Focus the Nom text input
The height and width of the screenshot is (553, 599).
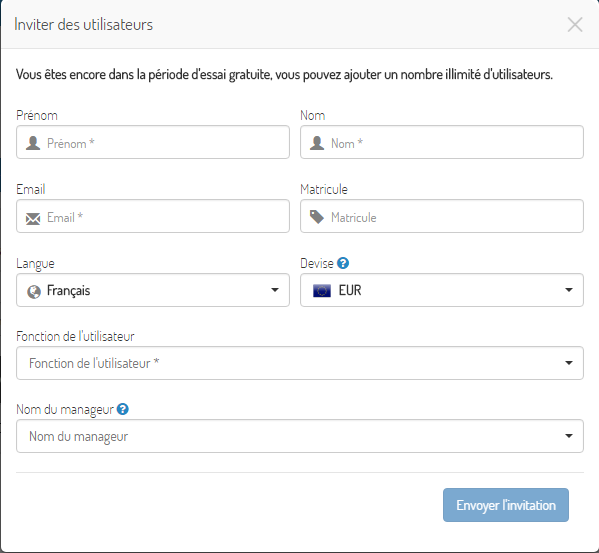point(442,142)
